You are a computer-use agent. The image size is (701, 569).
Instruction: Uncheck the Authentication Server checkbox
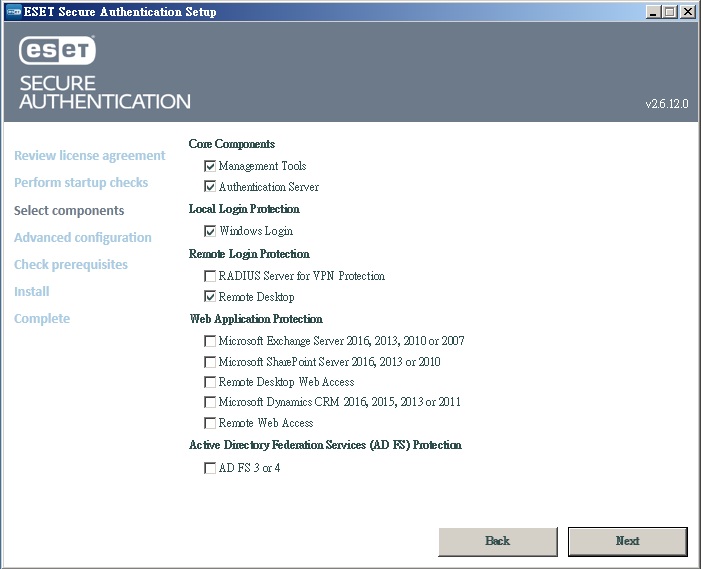click(x=210, y=186)
